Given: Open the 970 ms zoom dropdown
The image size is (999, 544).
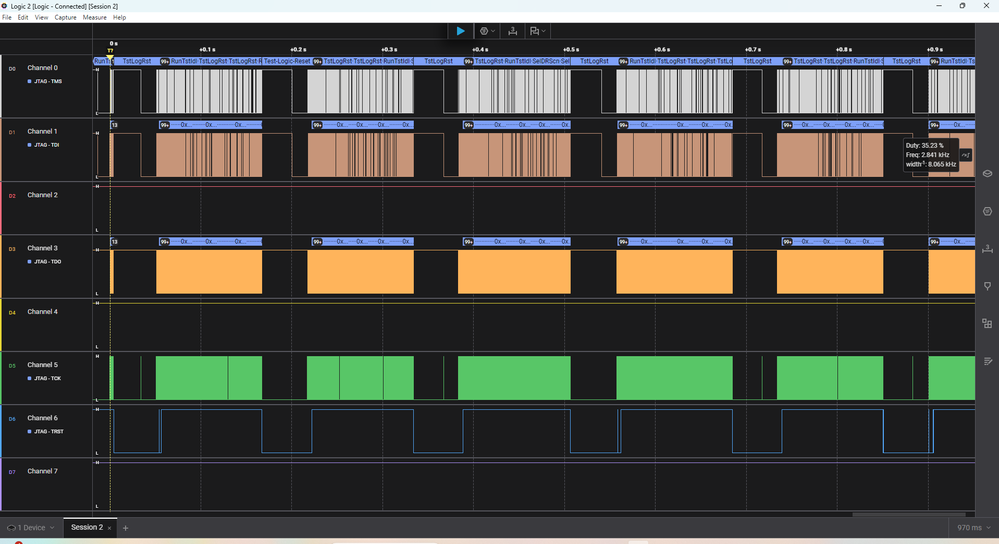Looking at the screenshot, I should pyautogui.click(x=974, y=527).
